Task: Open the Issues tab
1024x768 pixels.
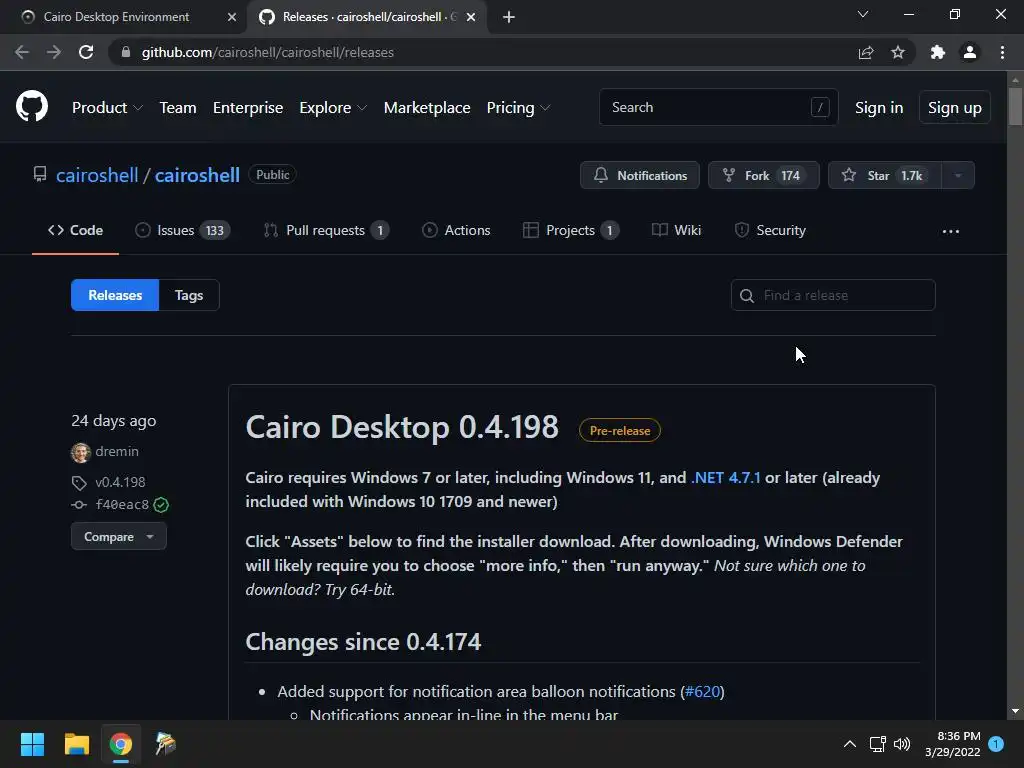Action: (182, 231)
